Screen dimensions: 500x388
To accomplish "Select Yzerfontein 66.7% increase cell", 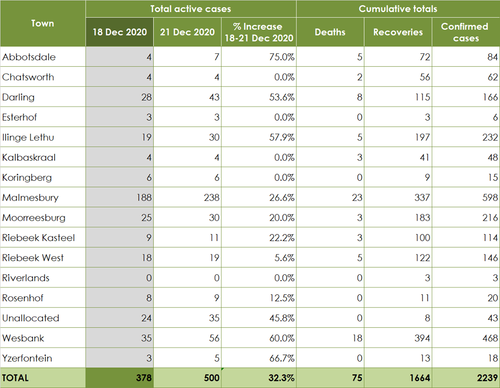I will tap(259, 358).
